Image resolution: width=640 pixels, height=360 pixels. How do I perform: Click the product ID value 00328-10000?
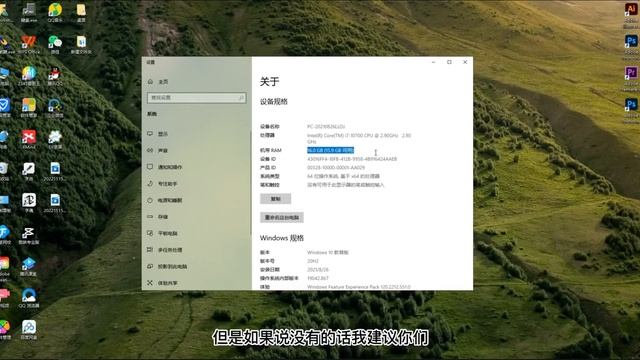click(x=336, y=167)
